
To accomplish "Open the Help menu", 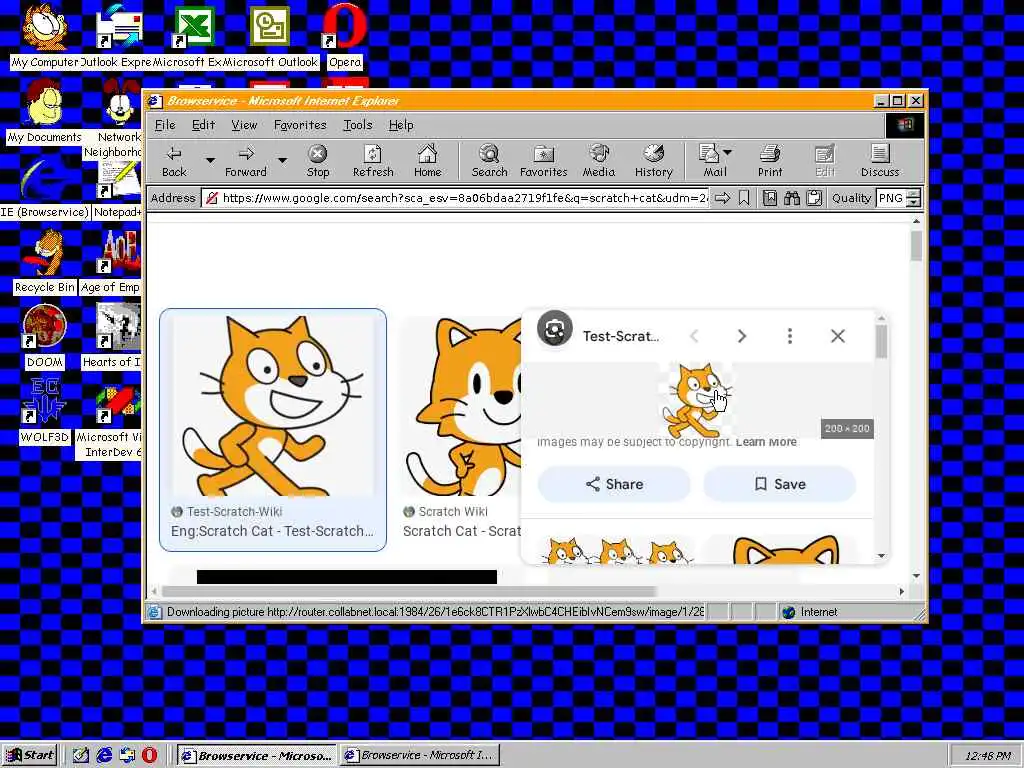I will (401, 125).
